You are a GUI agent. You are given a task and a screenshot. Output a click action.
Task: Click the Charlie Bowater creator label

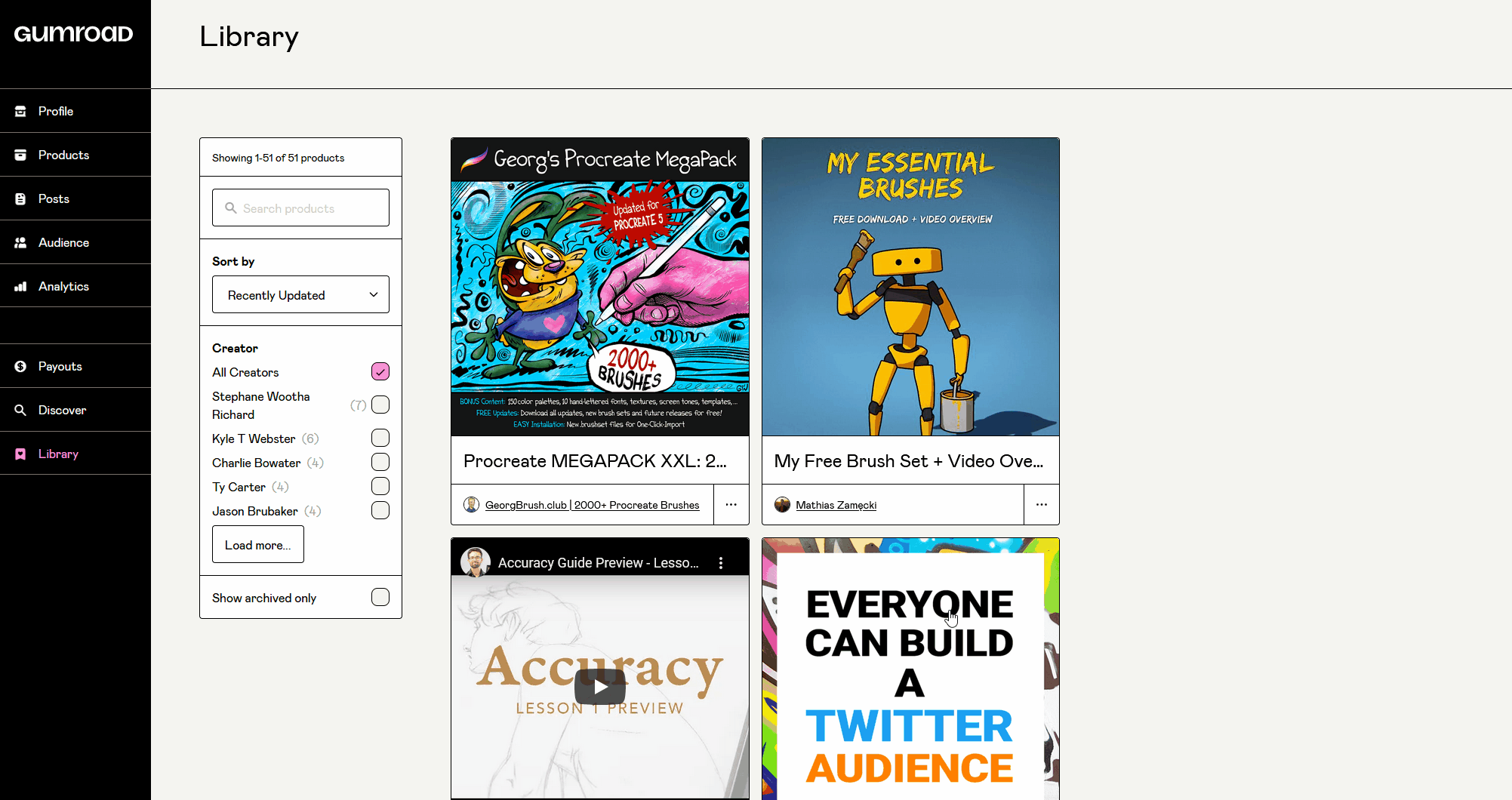(x=257, y=463)
